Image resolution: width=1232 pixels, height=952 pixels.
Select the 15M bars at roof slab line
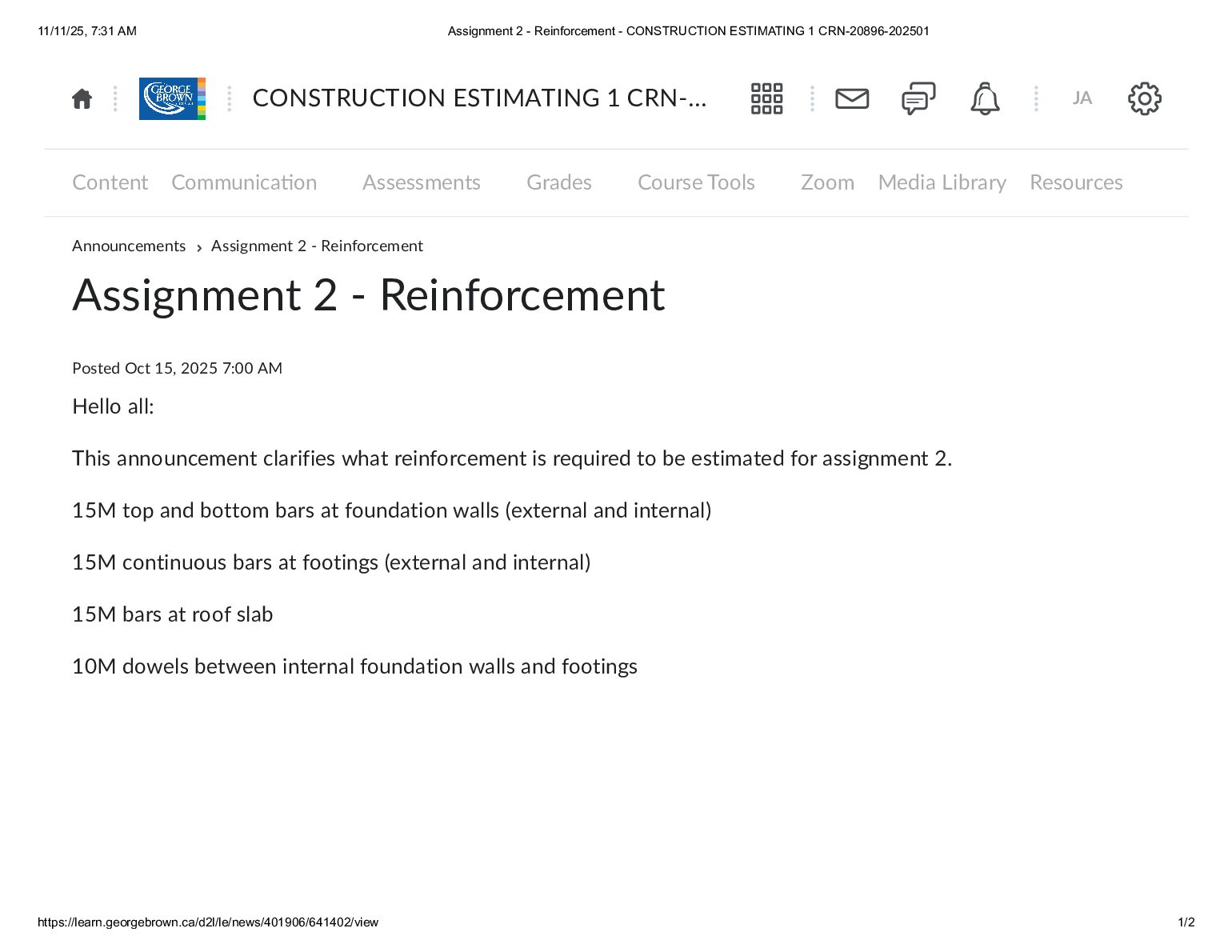pos(173,614)
